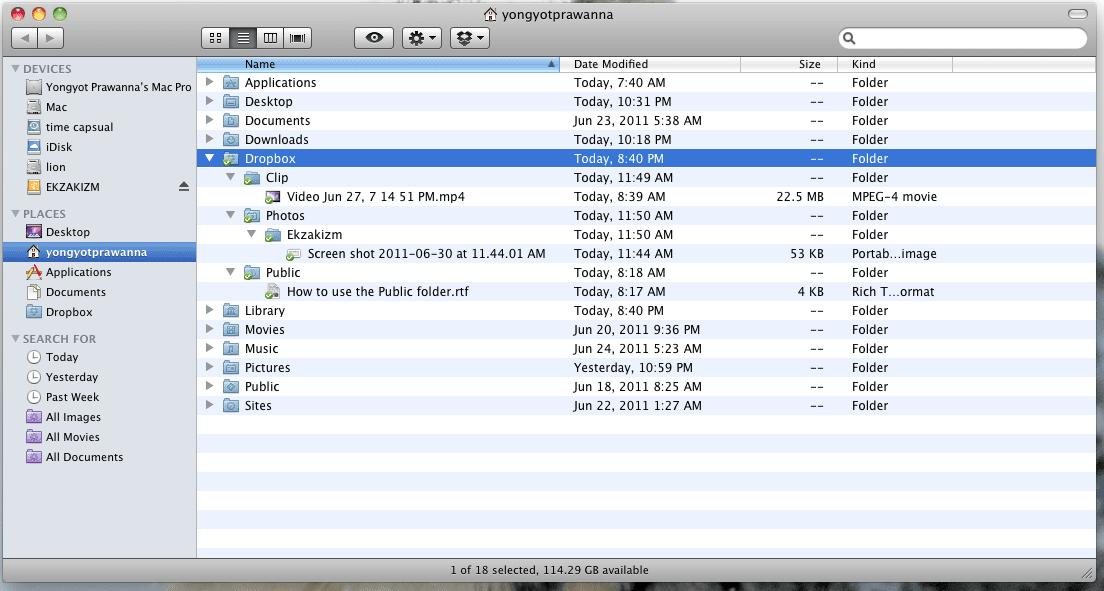This screenshot has height=591, width=1104.
Task: Switch to icon view
Action: (x=215, y=38)
